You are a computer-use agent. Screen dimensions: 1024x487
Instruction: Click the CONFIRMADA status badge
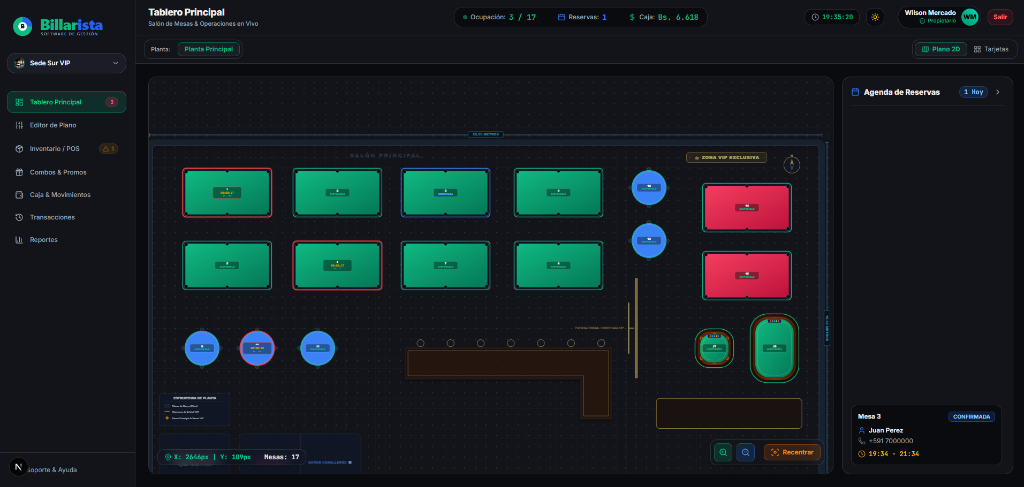[x=971, y=416]
